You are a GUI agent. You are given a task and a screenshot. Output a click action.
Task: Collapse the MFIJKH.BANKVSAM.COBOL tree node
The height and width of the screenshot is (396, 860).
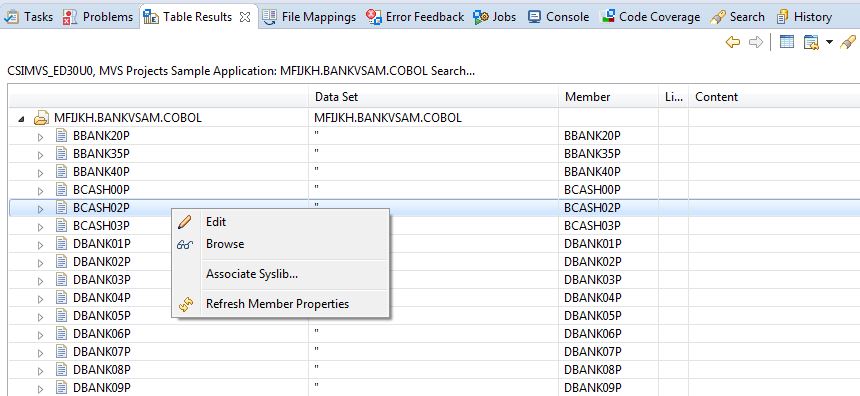click(x=21, y=119)
